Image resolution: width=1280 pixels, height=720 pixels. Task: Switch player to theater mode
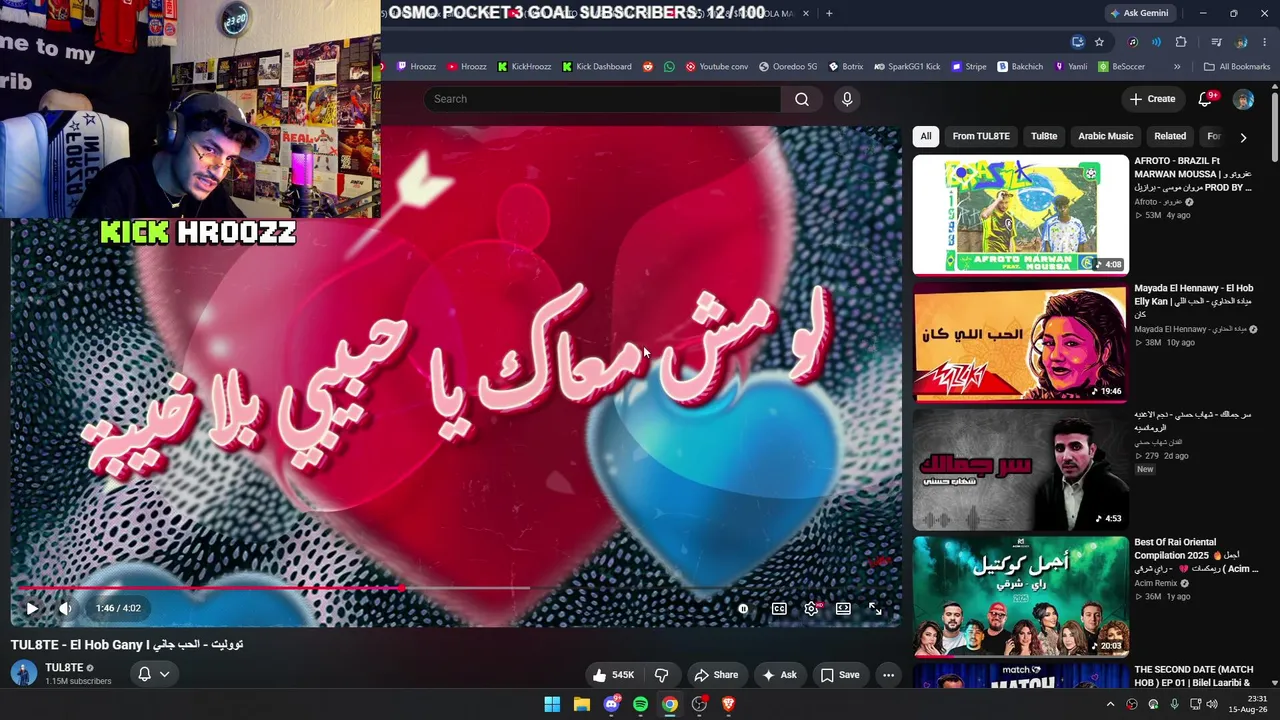pyautogui.click(x=843, y=608)
